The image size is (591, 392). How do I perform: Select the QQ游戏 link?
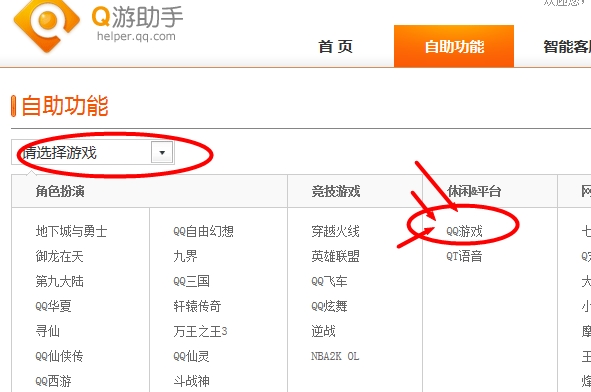pos(464,231)
